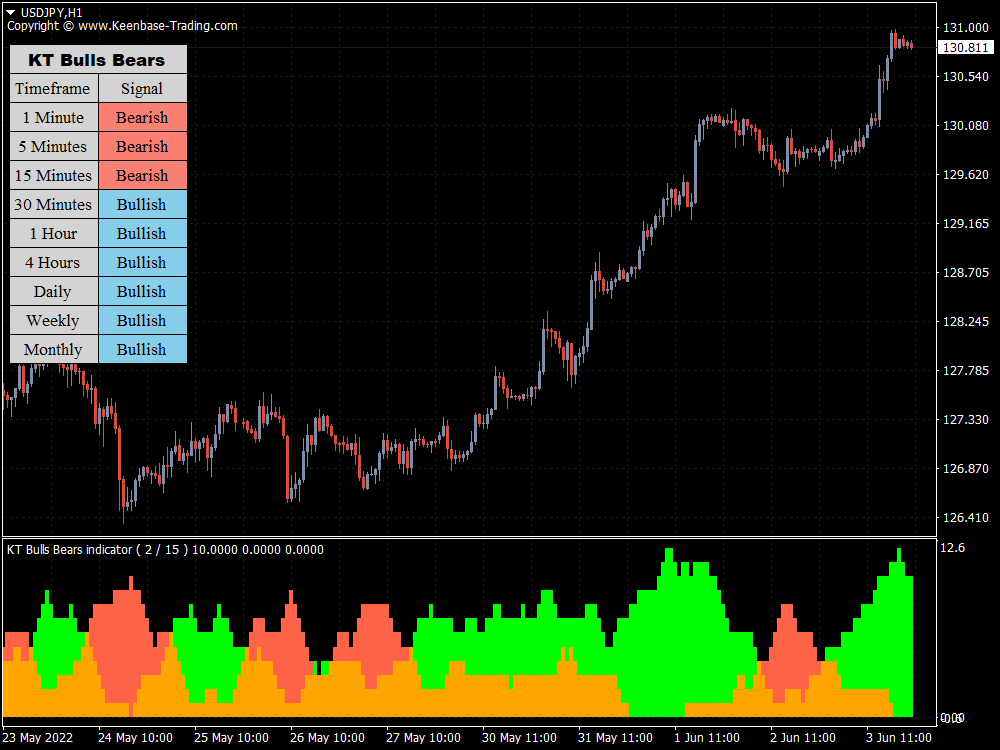Image resolution: width=1000 pixels, height=750 pixels.
Task: Select the 30 Minutes timeframe cell
Action: [54, 204]
